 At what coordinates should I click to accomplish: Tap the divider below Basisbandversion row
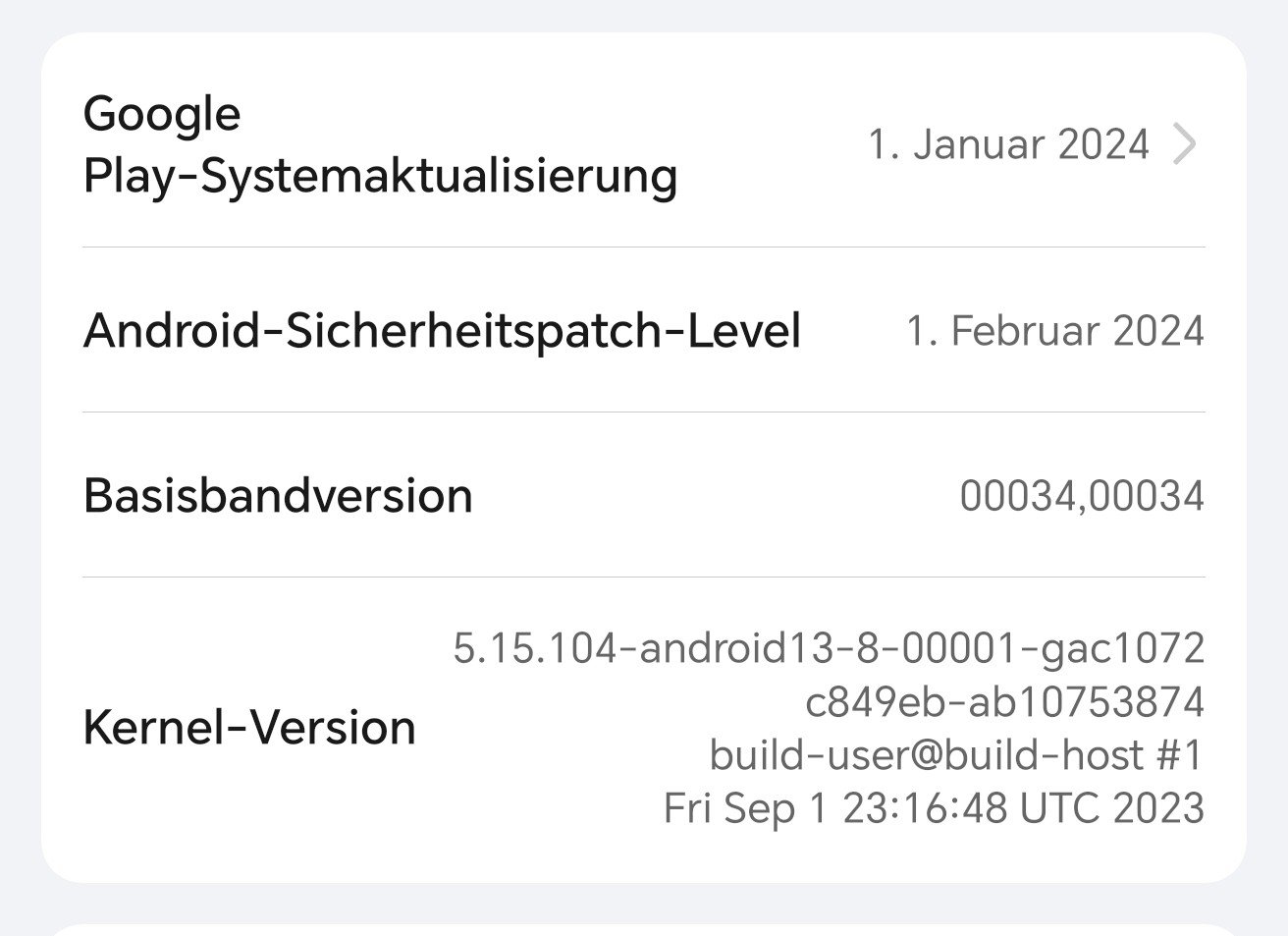click(643, 578)
